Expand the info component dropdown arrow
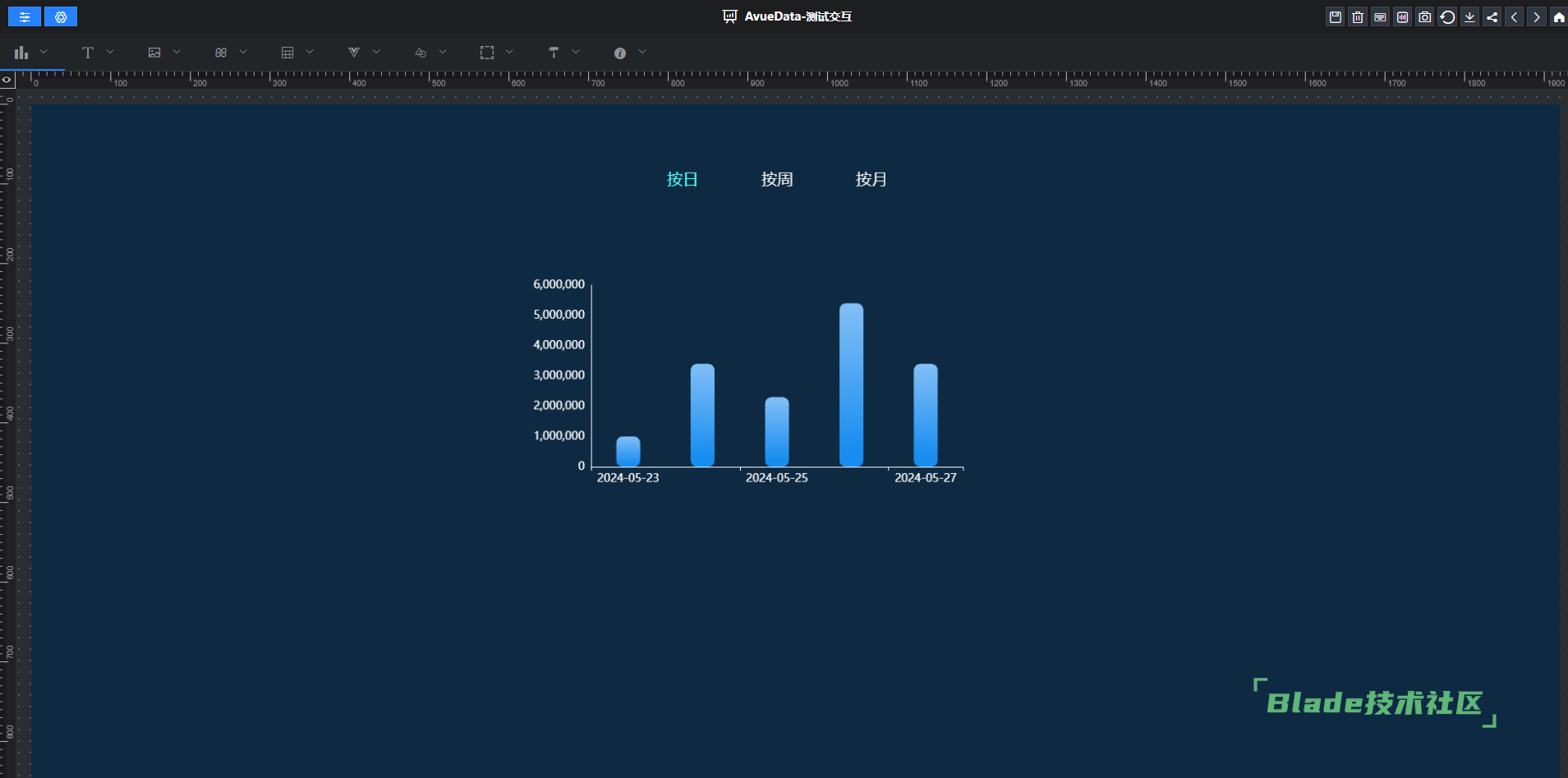Viewport: 1568px width, 778px height. [642, 52]
